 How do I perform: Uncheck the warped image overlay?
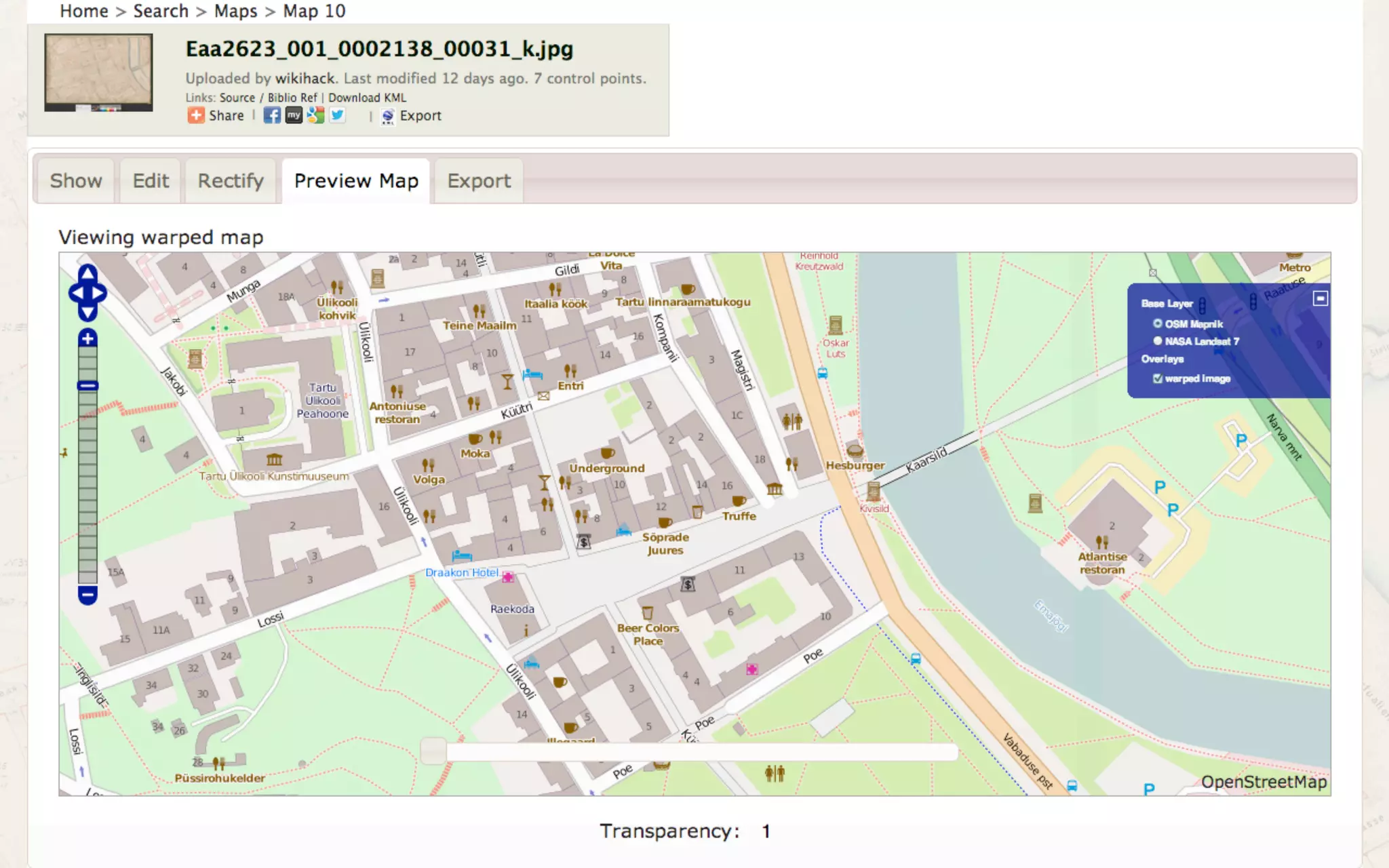[x=1158, y=378]
